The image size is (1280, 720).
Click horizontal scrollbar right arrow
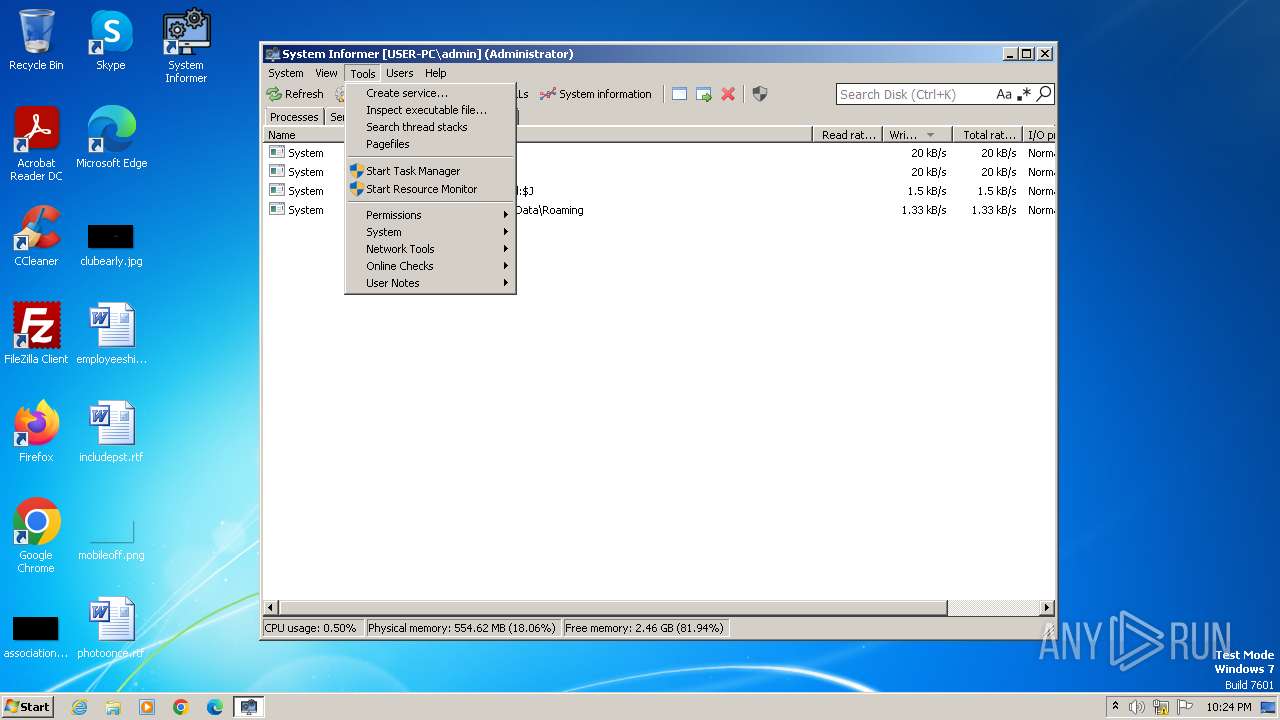coord(1047,607)
